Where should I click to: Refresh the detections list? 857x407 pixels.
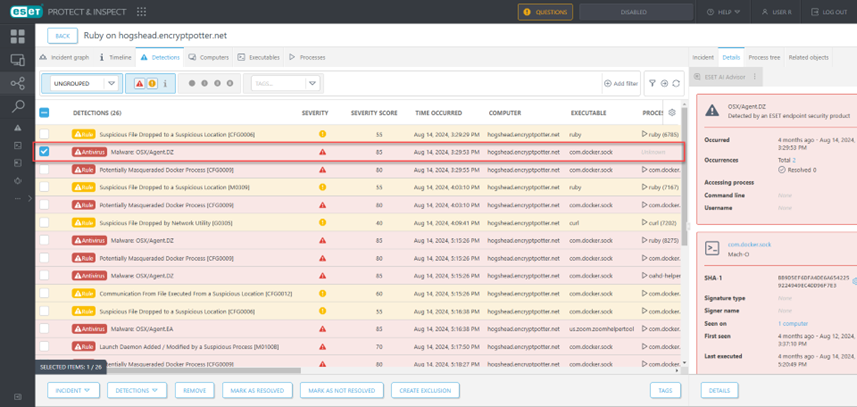coord(677,84)
